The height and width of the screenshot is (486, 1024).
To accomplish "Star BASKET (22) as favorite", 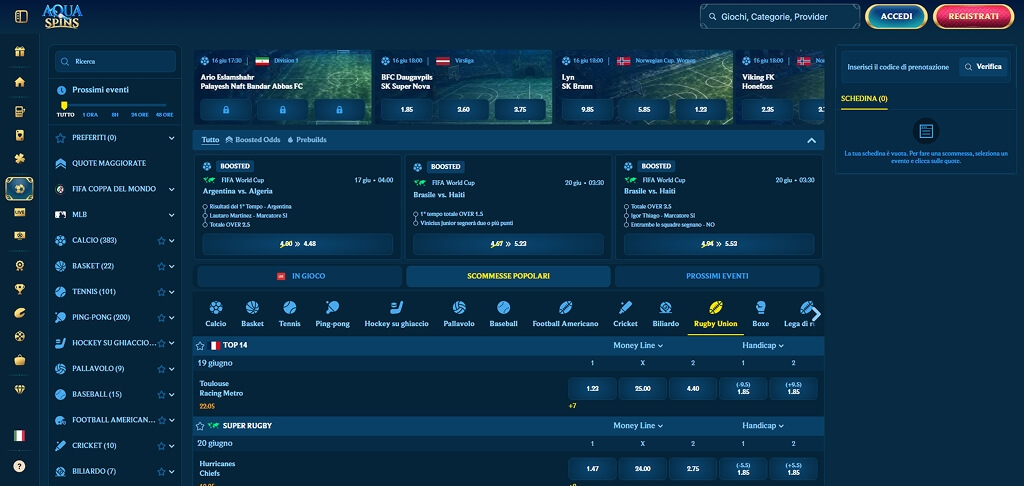I will click(x=161, y=266).
